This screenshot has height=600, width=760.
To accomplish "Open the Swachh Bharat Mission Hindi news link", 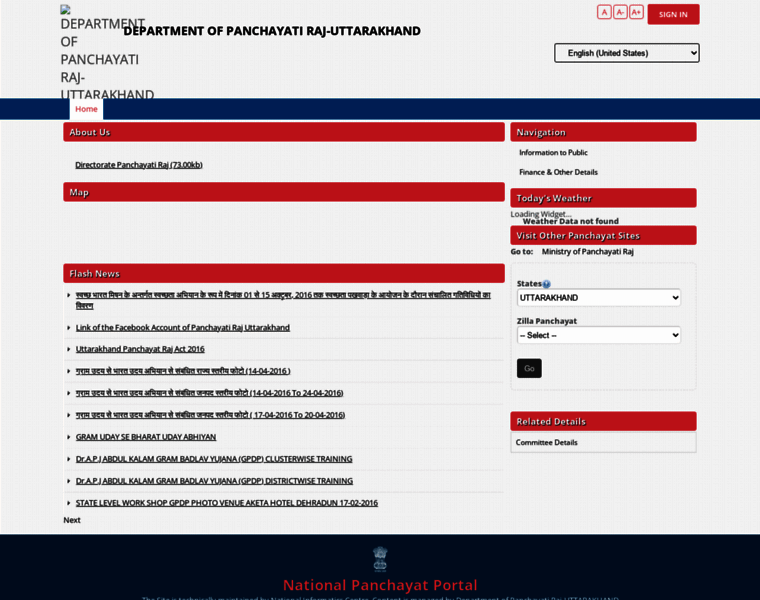I will (x=283, y=300).
